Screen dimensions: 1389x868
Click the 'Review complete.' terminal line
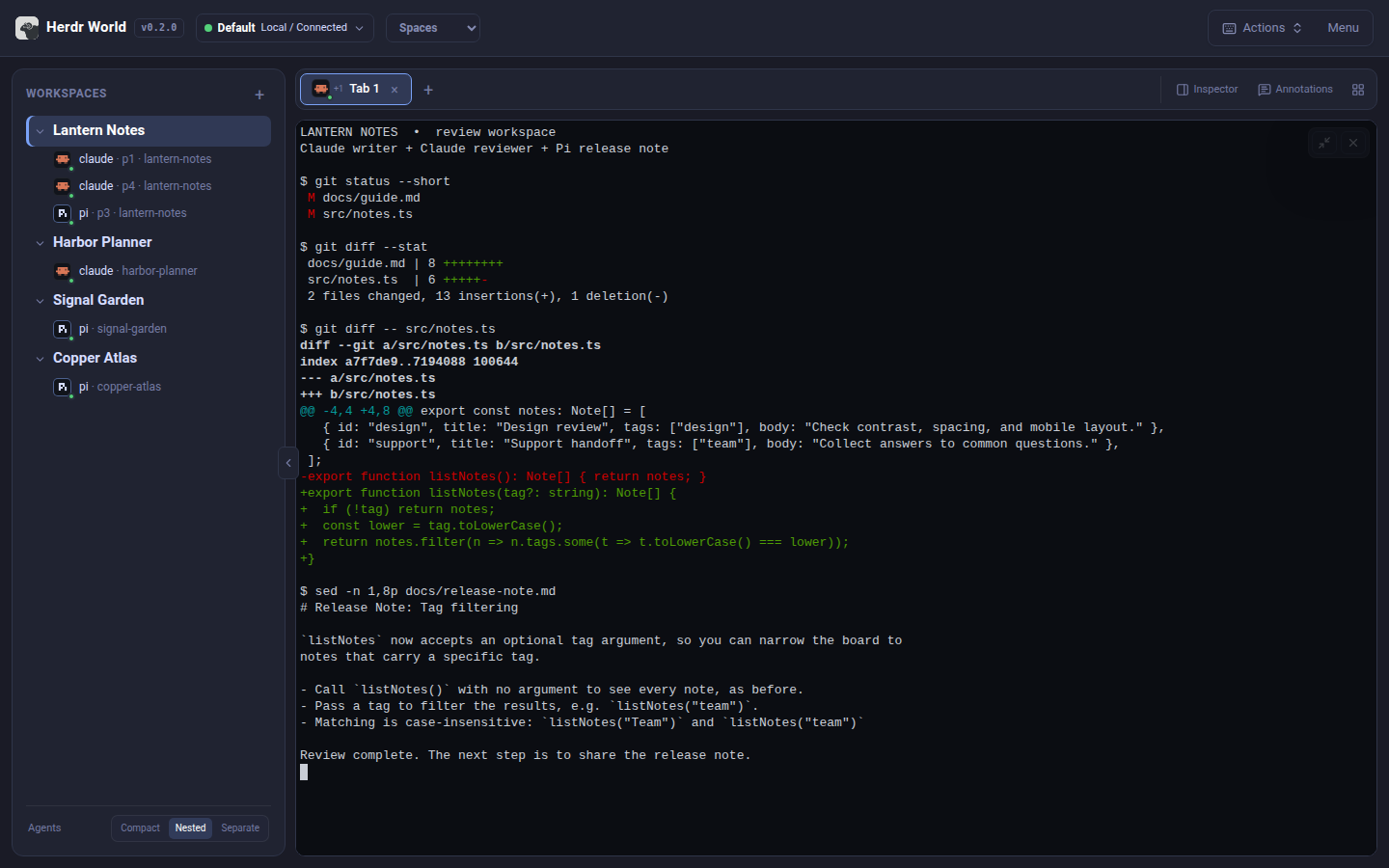point(526,755)
